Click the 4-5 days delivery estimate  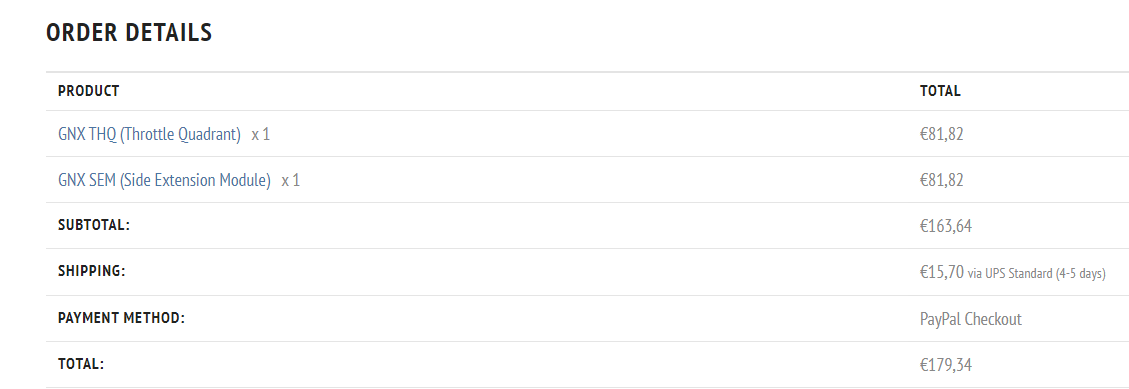click(x=1081, y=274)
